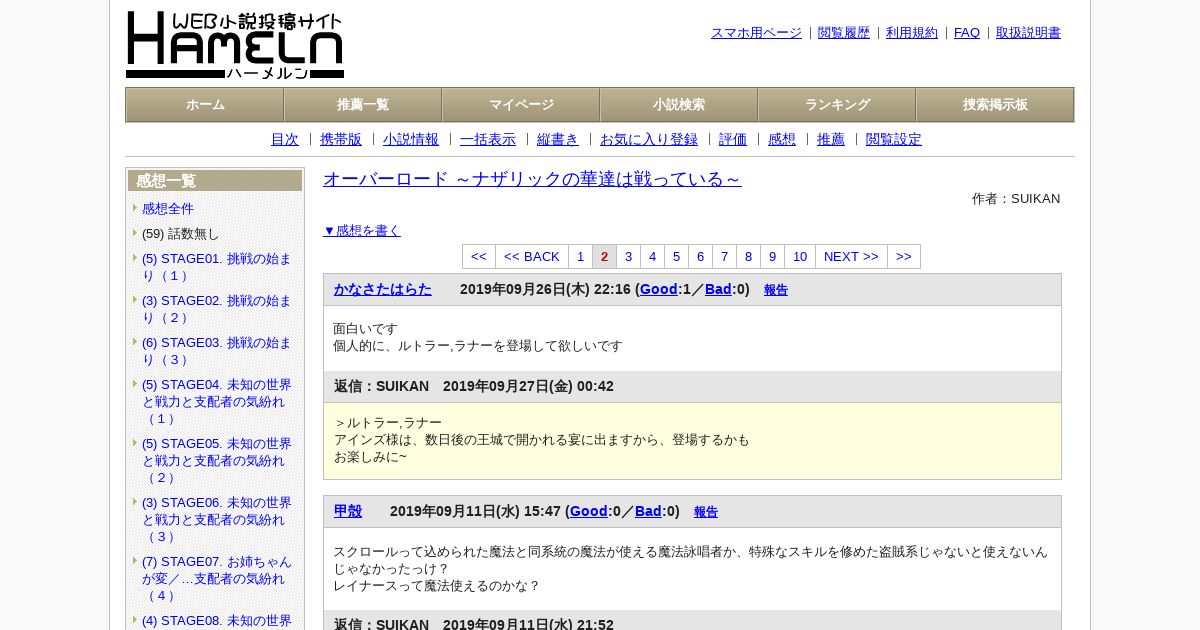1200x630 pixels.
Task: Click the 面白いです comment text
Action: [366, 329]
